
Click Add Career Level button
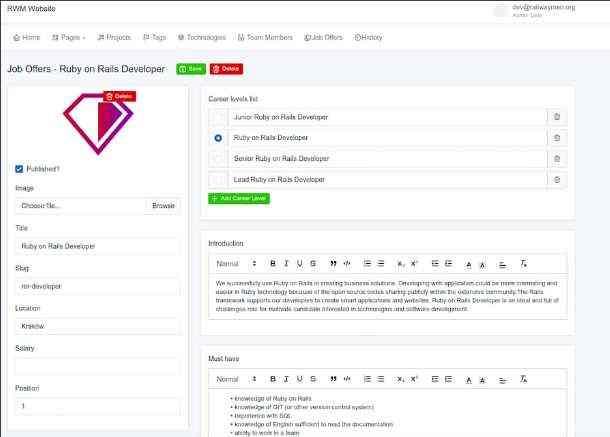coord(239,198)
